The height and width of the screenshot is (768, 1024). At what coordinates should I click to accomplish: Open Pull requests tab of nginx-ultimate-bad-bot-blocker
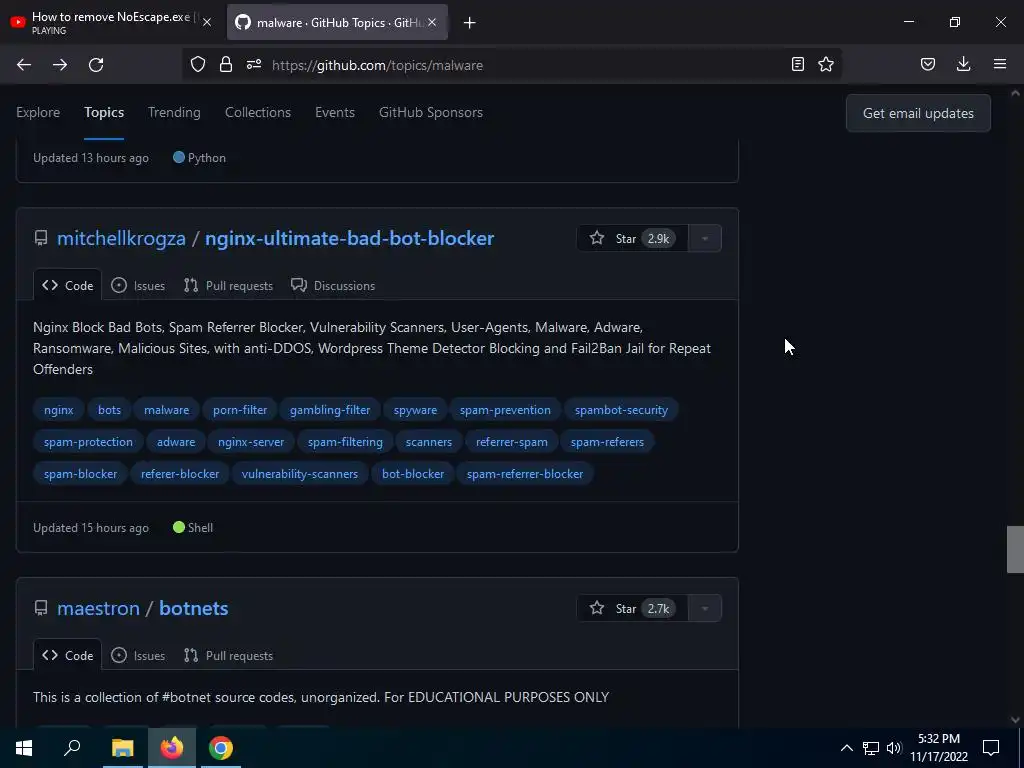tap(228, 285)
